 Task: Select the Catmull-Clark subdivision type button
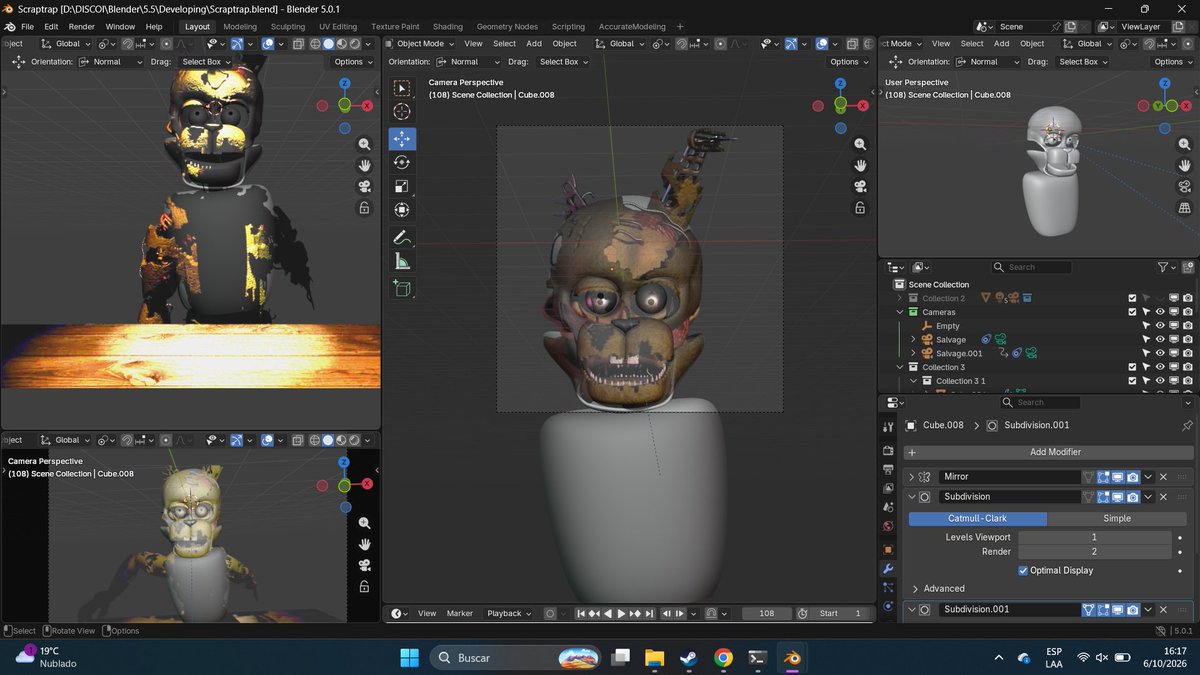977,518
